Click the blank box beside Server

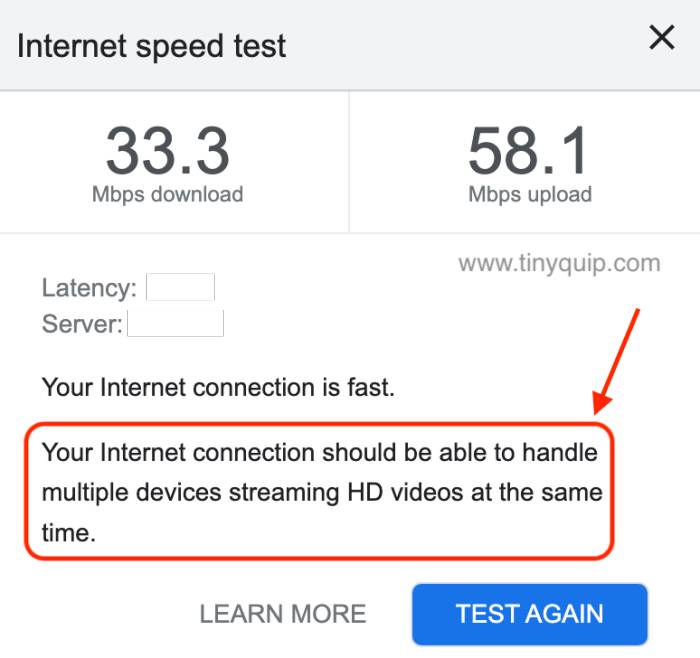point(176,323)
